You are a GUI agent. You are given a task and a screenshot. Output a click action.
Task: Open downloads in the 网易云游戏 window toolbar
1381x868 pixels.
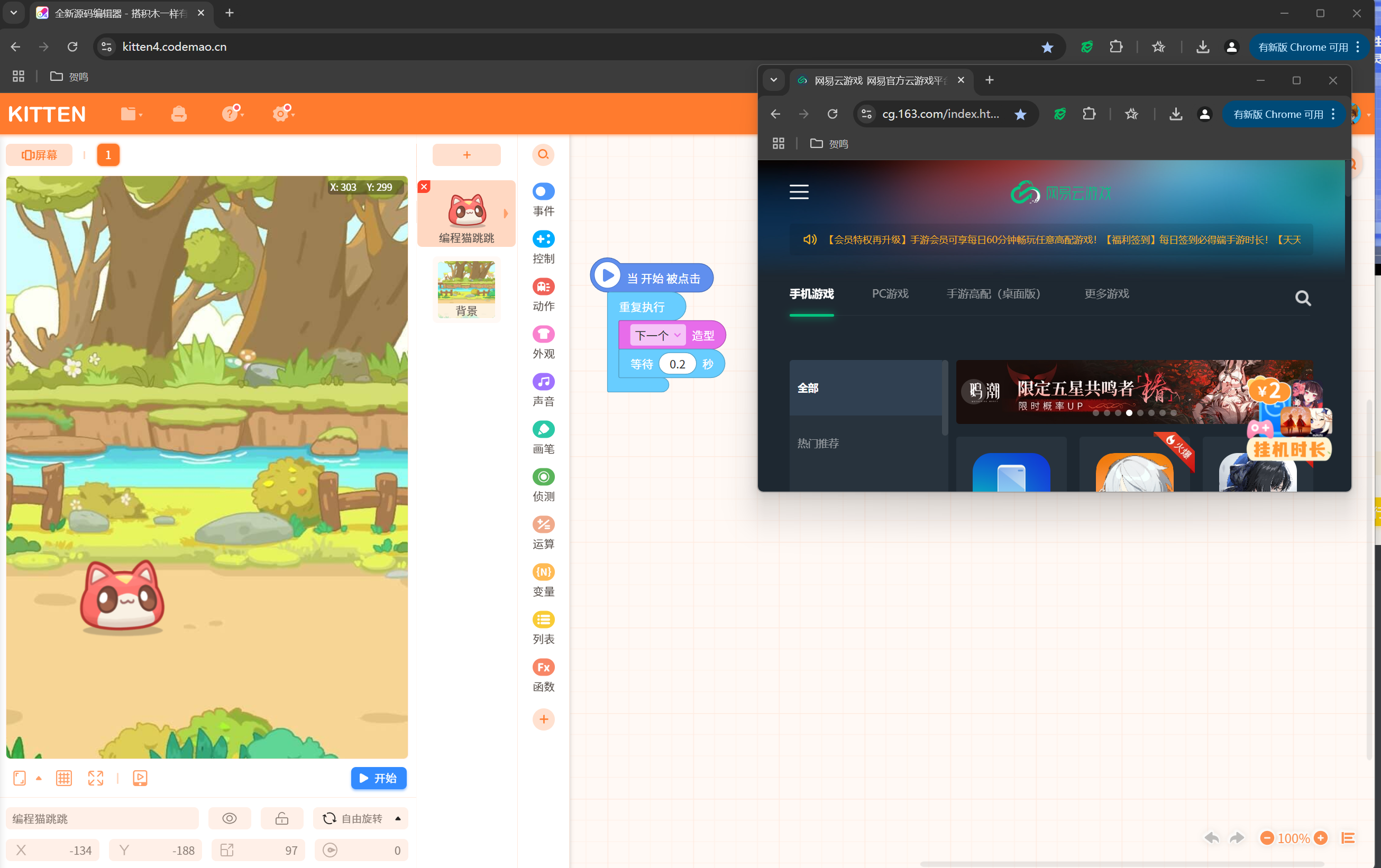[1176, 114]
